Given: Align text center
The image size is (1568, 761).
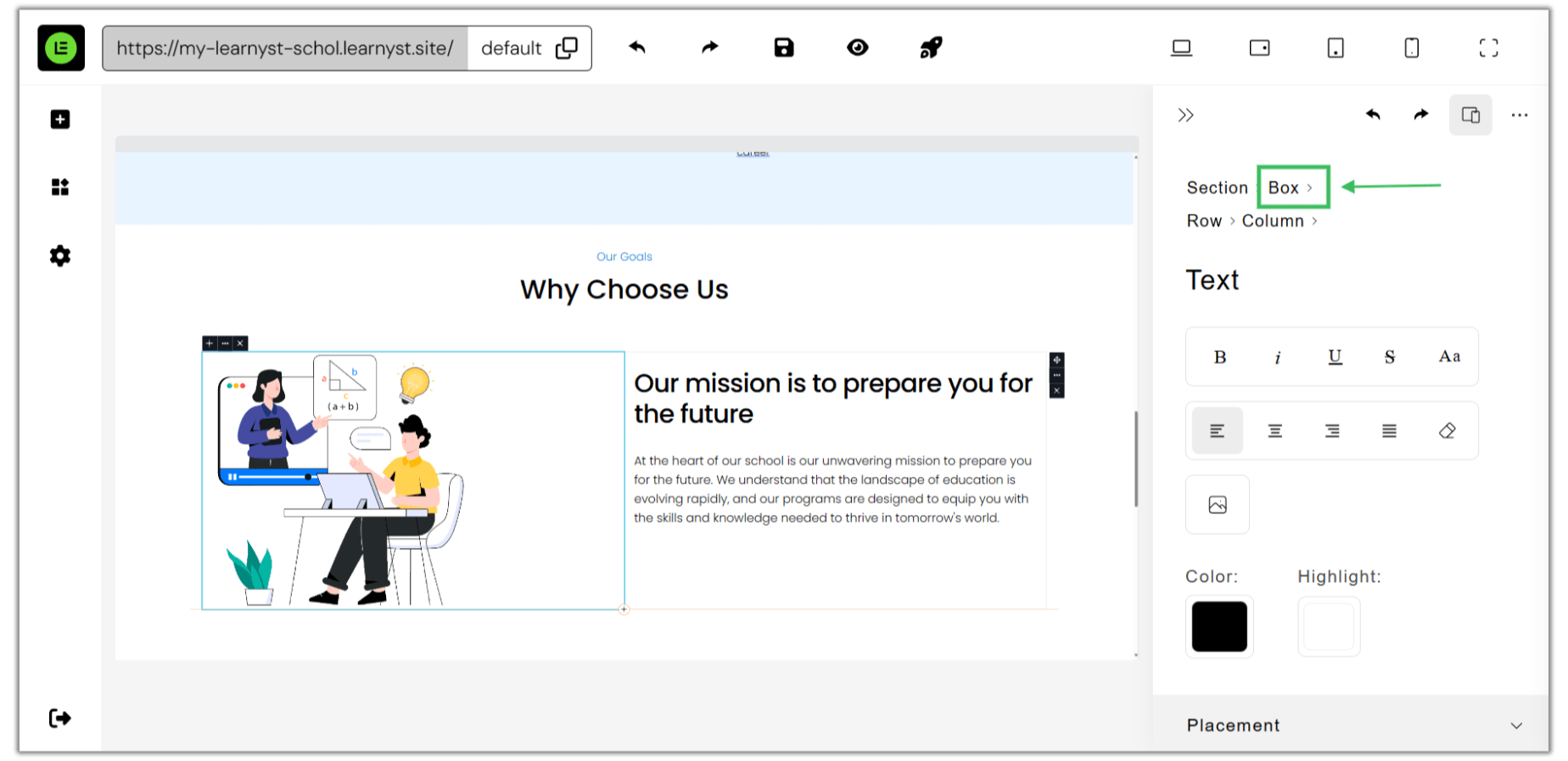Looking at the screenshot, I should click(x=1274, y=431).
